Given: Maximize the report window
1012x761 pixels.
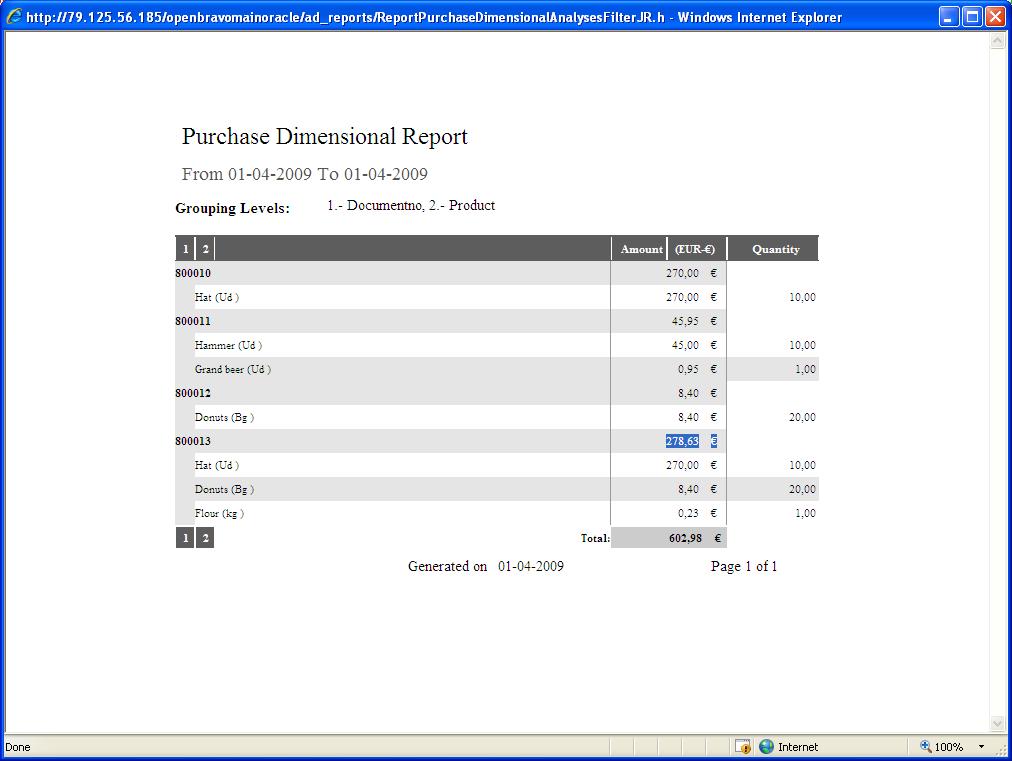Looking at the screenshot, I should pos(972,17).
